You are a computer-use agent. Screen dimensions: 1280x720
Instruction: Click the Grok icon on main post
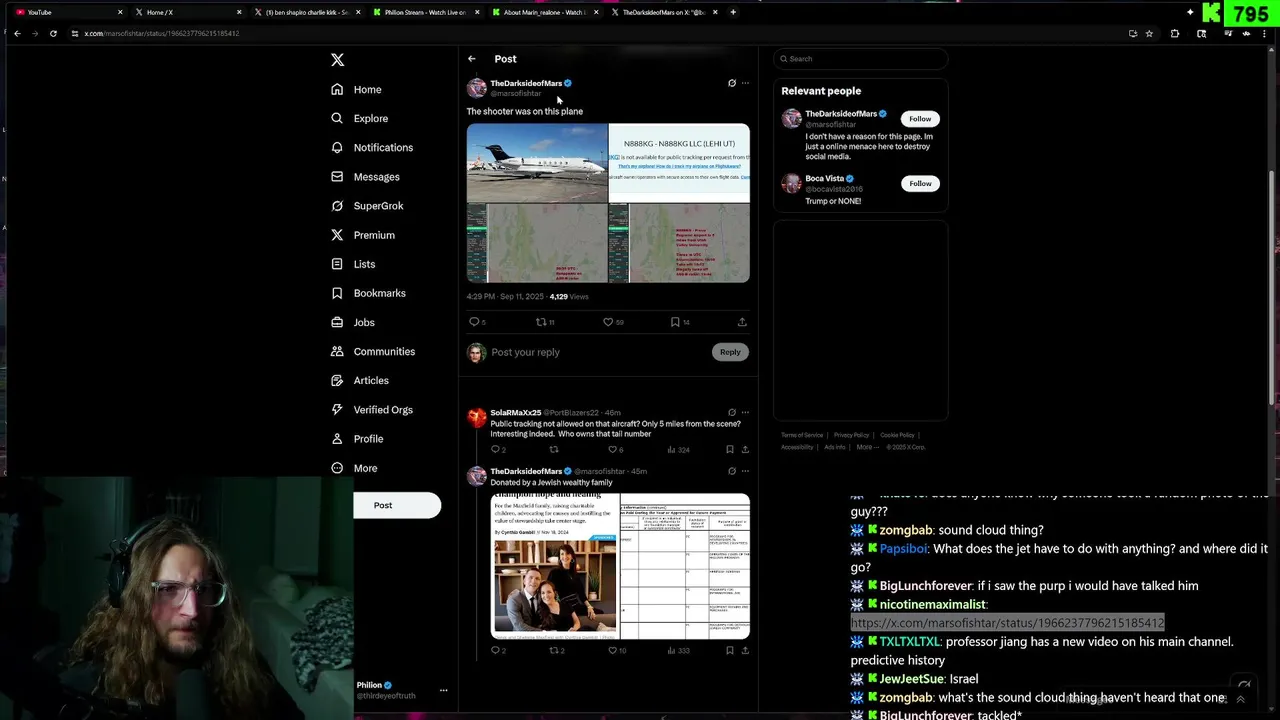[x=732, y=83]
